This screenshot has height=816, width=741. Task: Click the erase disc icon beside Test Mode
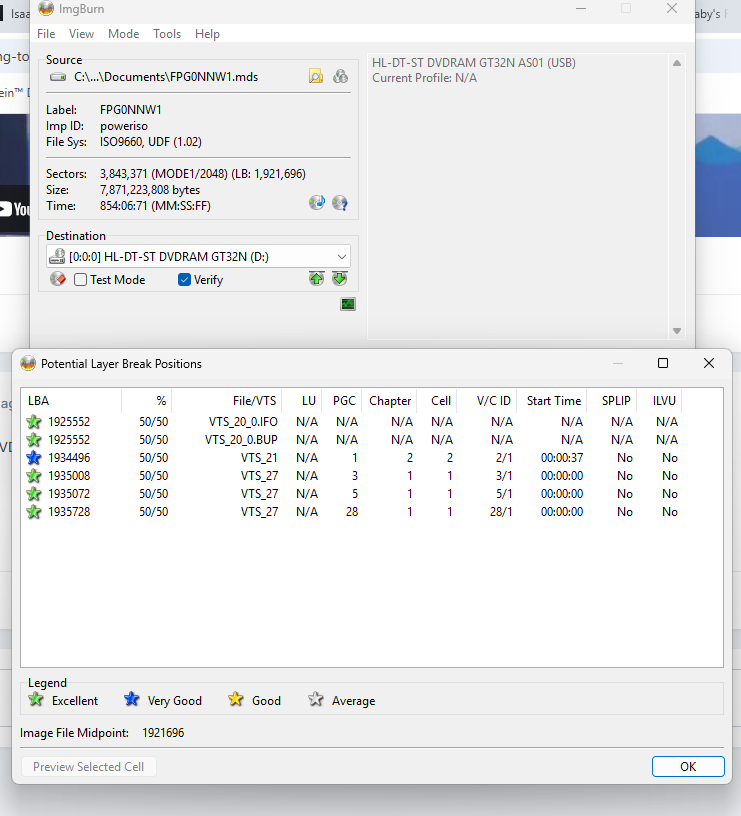click(57, 280)
